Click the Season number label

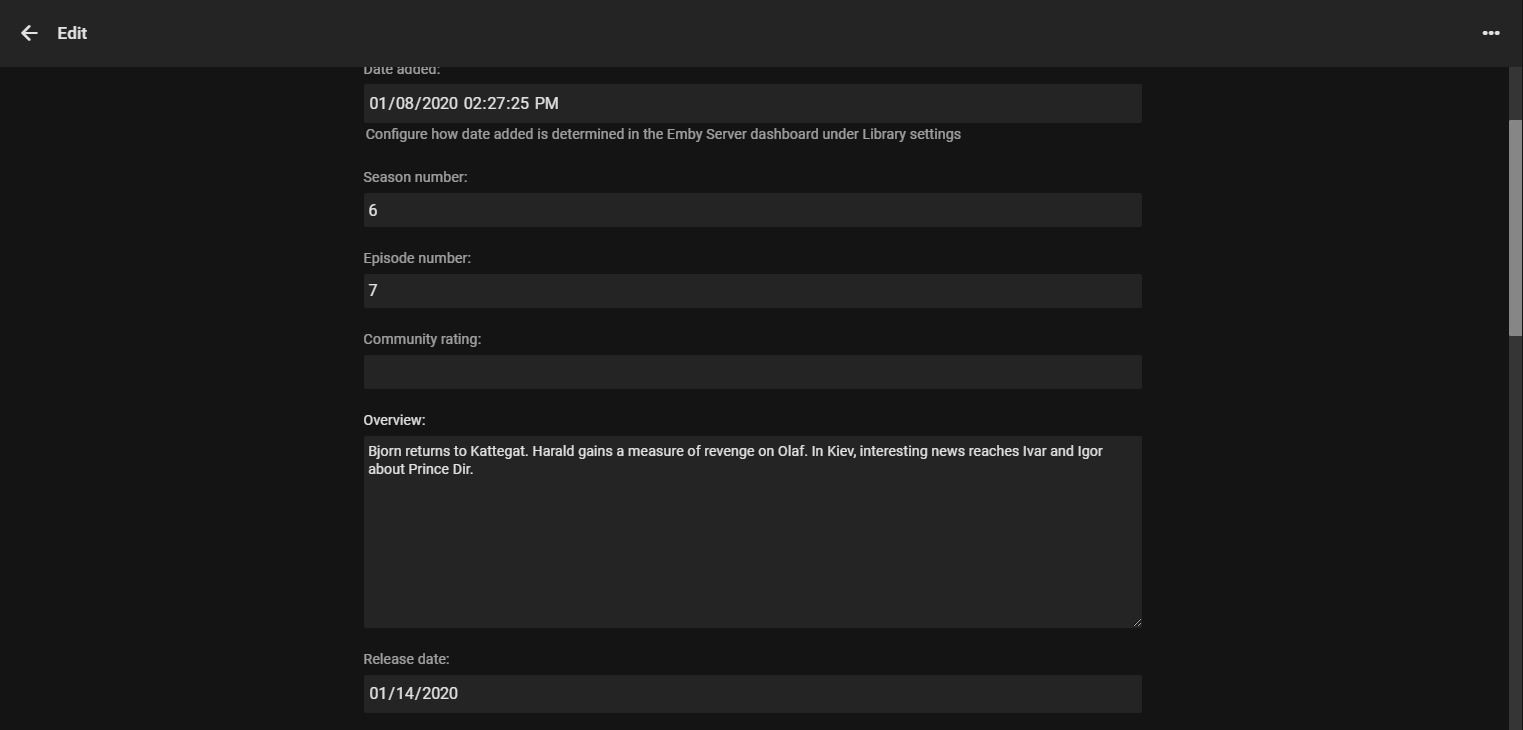[415, 177]
